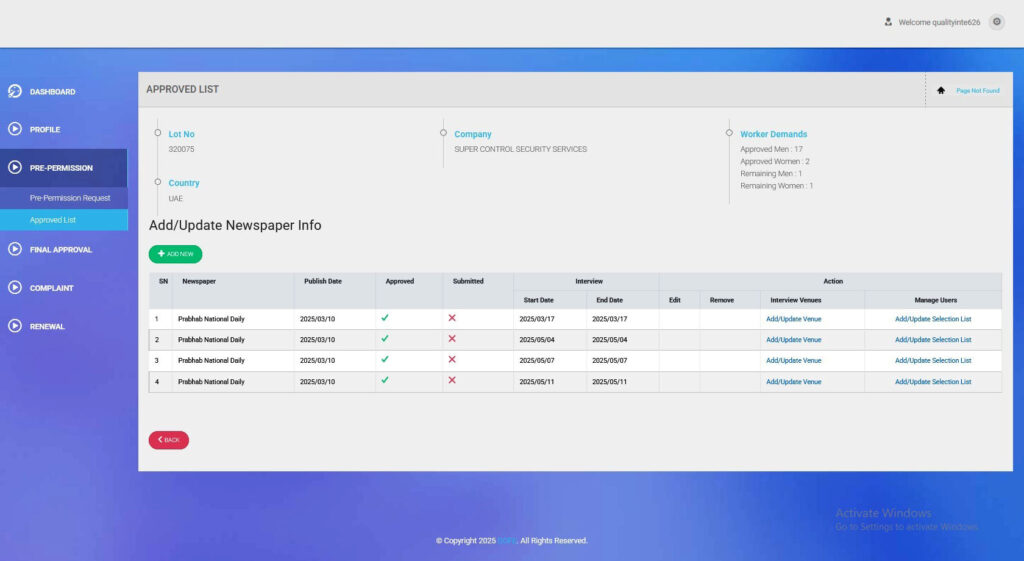Select Approved List in the sidebar
The width and height of the screenshot is (1024, 561).
tap(53, 220)
